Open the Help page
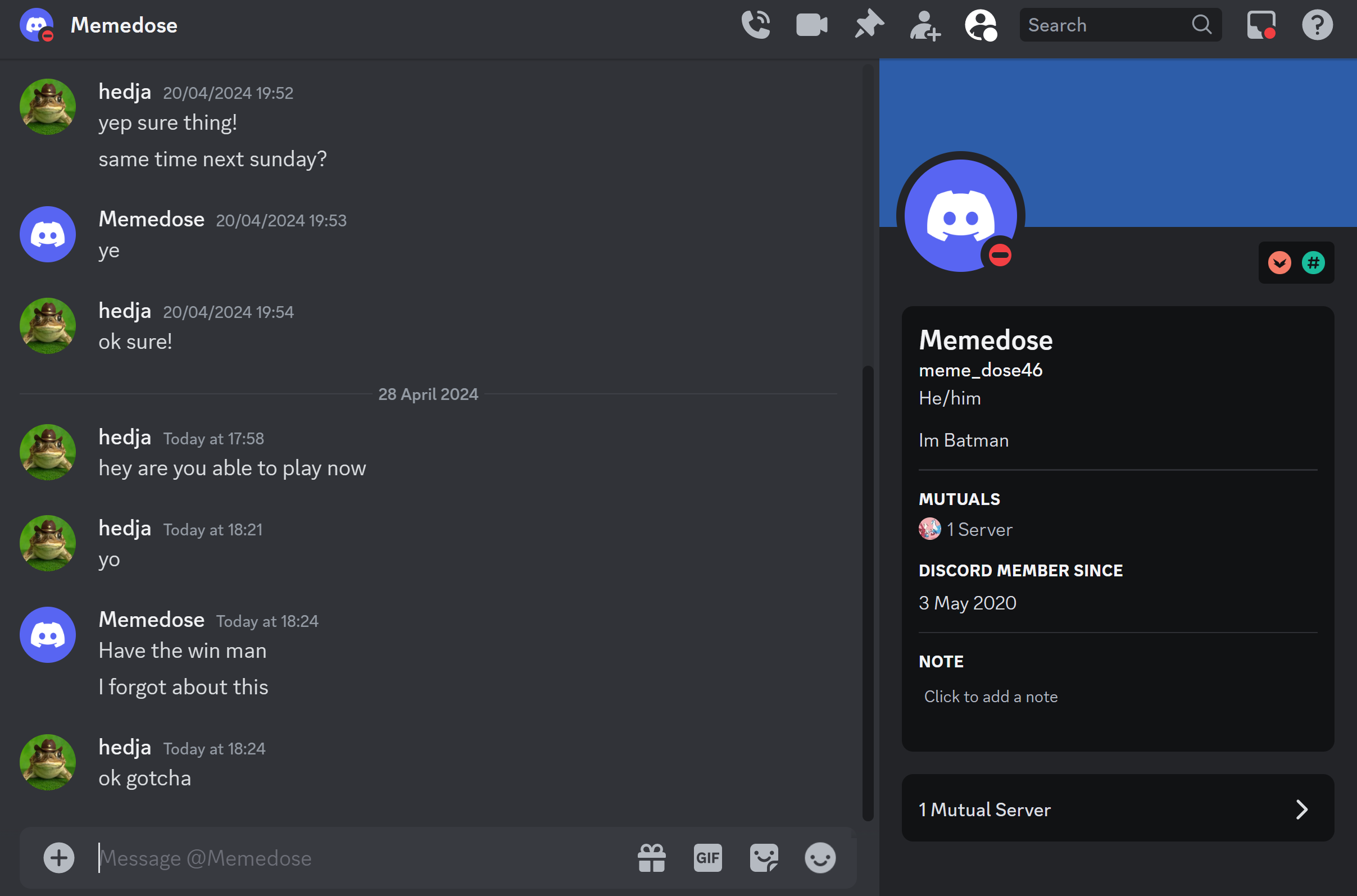Viewport: 1357px width, 896px height. click(x=1317, y=25)
